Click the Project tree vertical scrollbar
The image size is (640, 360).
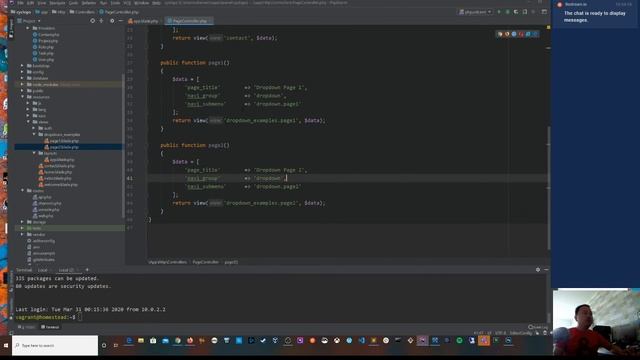pyautogui.click(x=123, y=145)
